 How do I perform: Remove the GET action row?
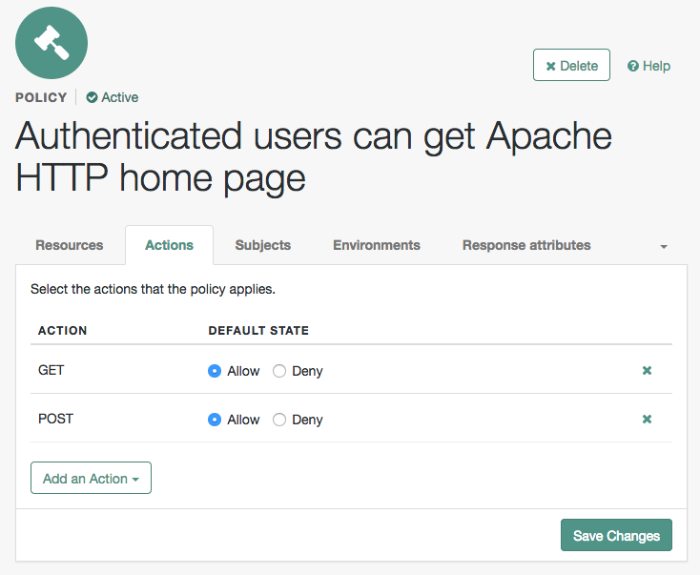pos(646,371)
